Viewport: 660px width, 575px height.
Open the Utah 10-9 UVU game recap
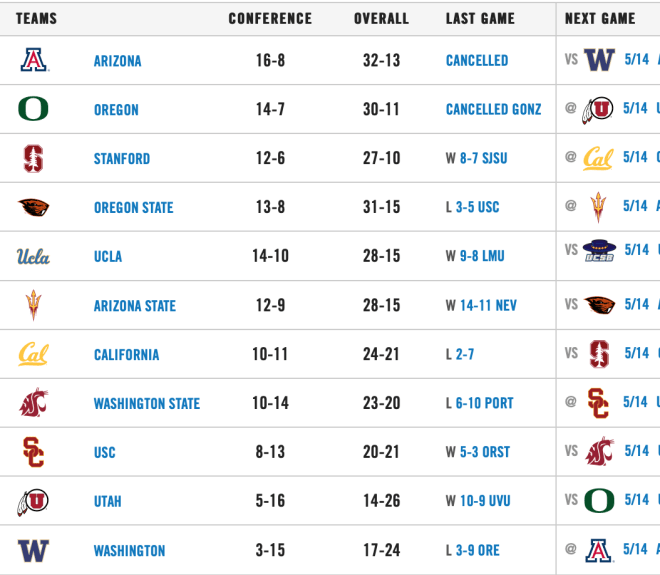coord(485,501)
